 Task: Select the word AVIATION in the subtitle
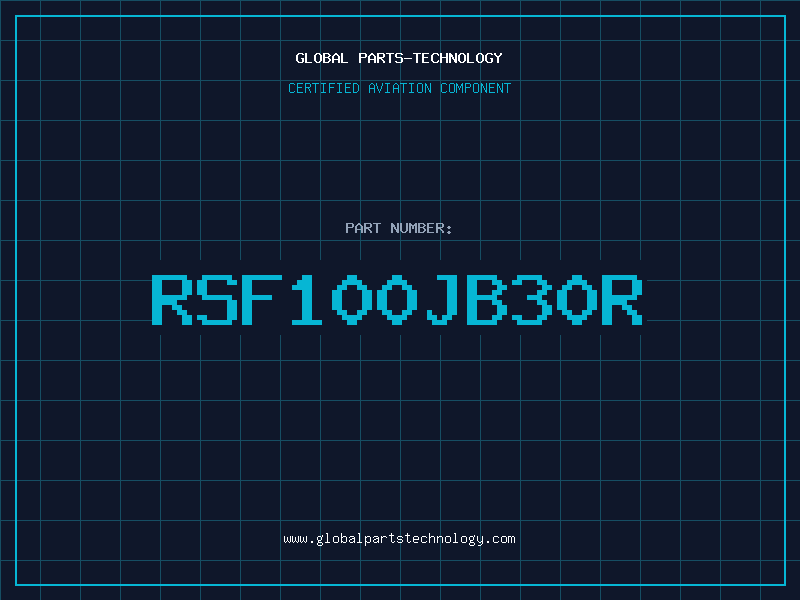tap(400, 88)
